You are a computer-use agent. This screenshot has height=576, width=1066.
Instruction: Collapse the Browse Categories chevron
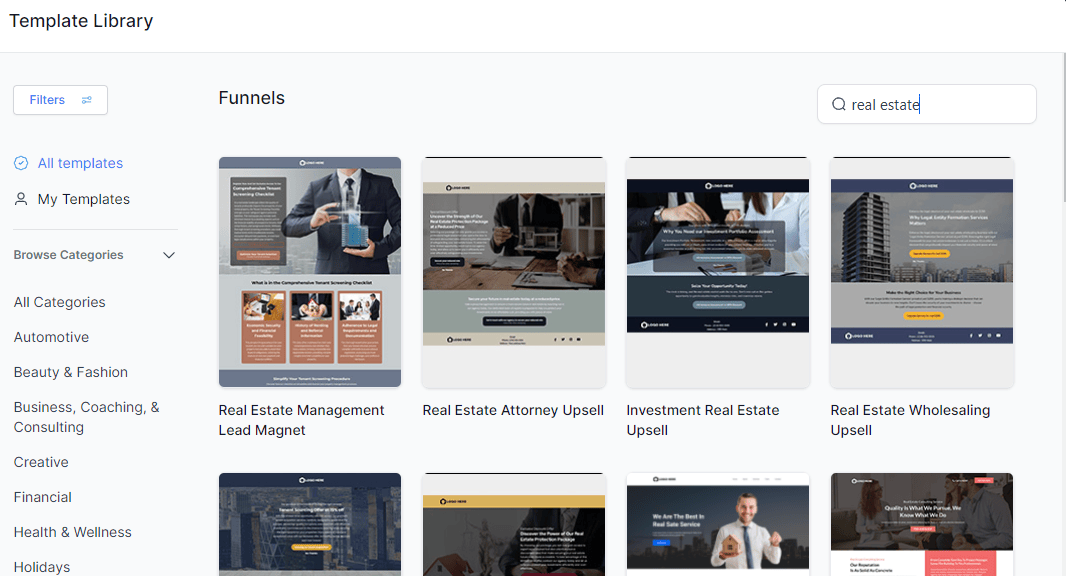(x=169, y=255)
